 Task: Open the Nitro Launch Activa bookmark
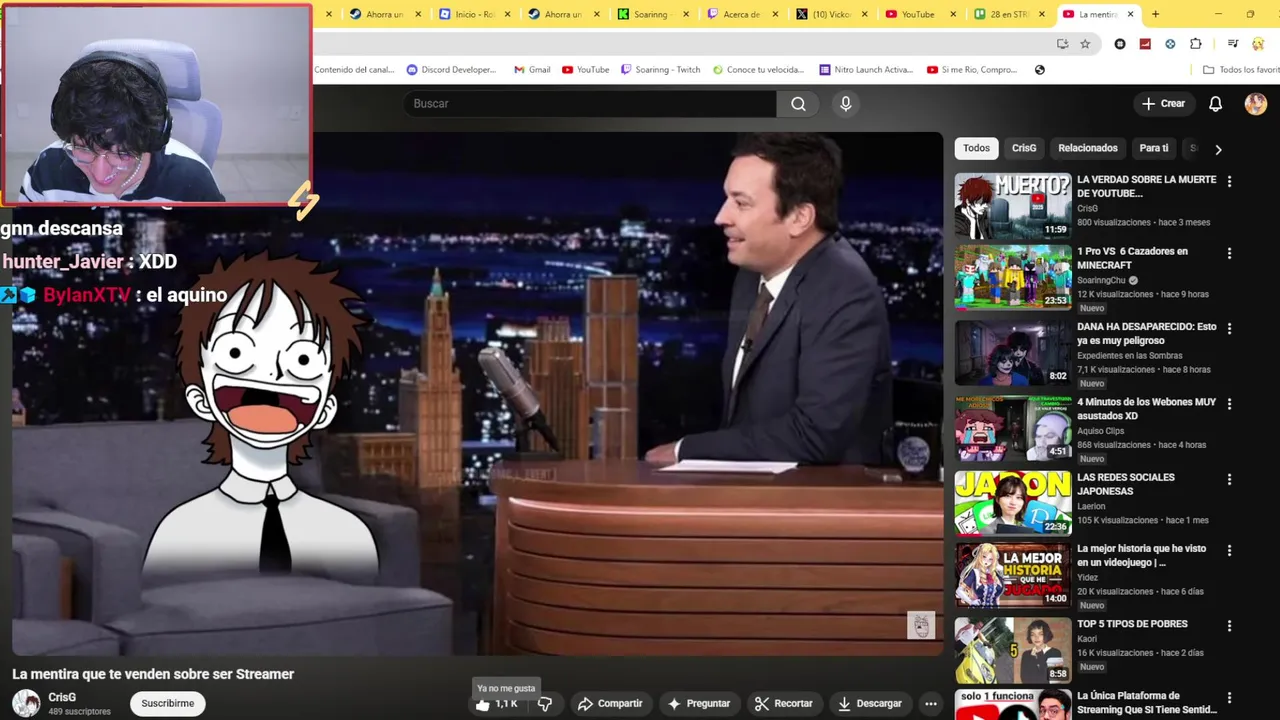[866, 70]
